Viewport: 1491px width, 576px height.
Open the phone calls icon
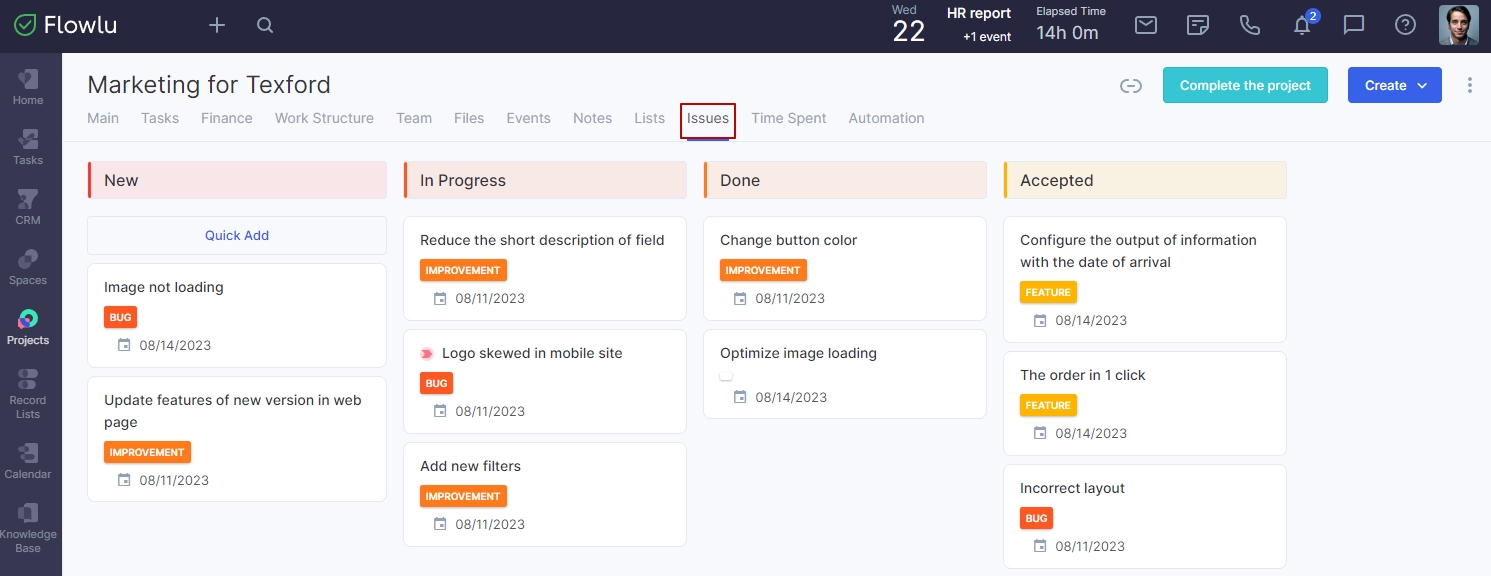point(1250,25)
